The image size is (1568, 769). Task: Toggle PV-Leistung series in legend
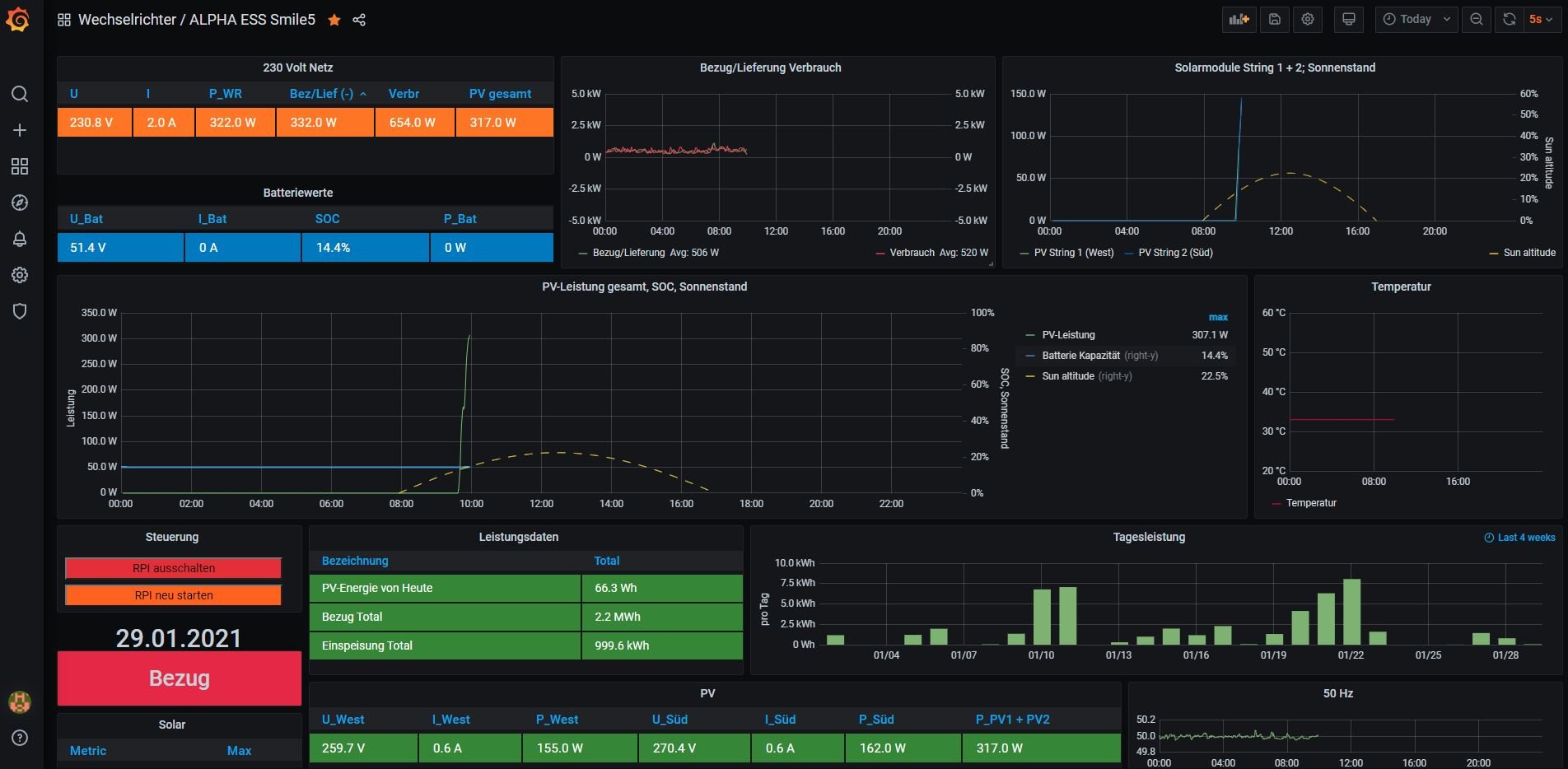click(1068, 335)
